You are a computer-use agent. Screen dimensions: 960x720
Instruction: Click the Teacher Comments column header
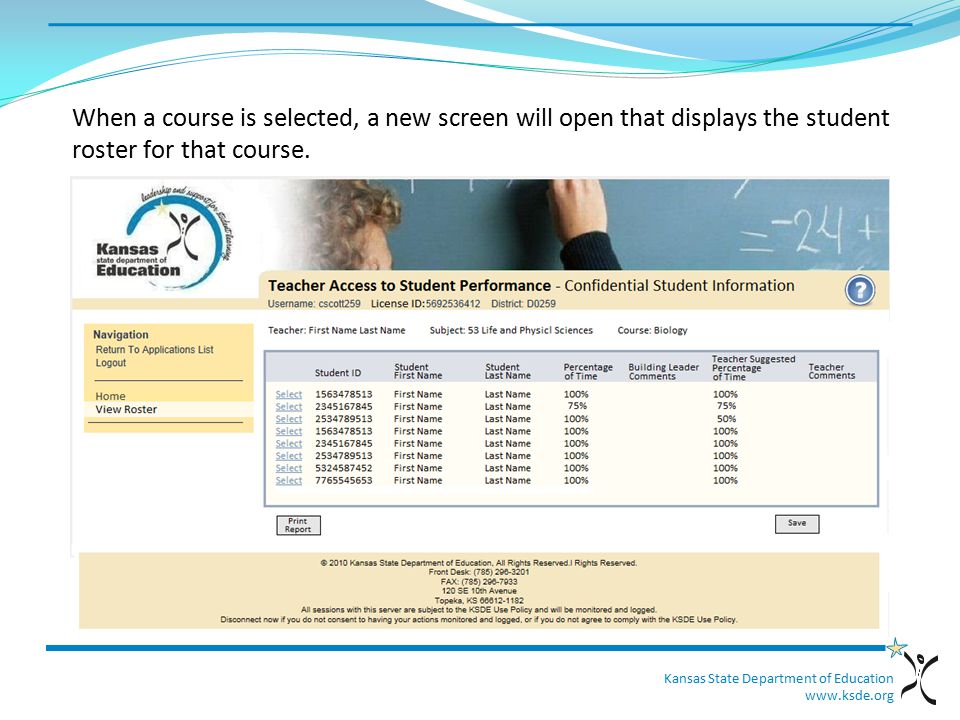[x=831, y=371]
